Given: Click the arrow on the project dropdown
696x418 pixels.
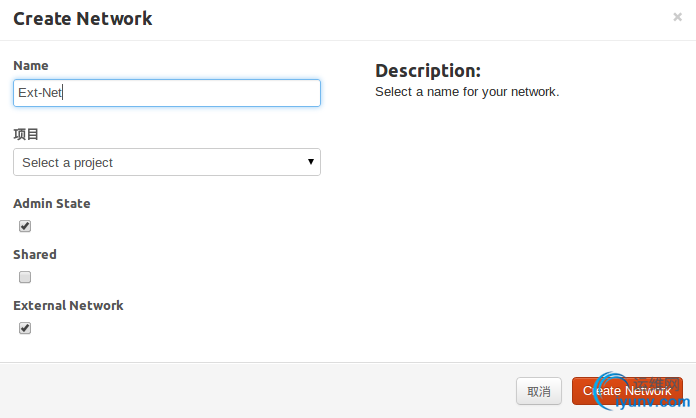Looking at the screenshot, I should [x=311, y=162].
